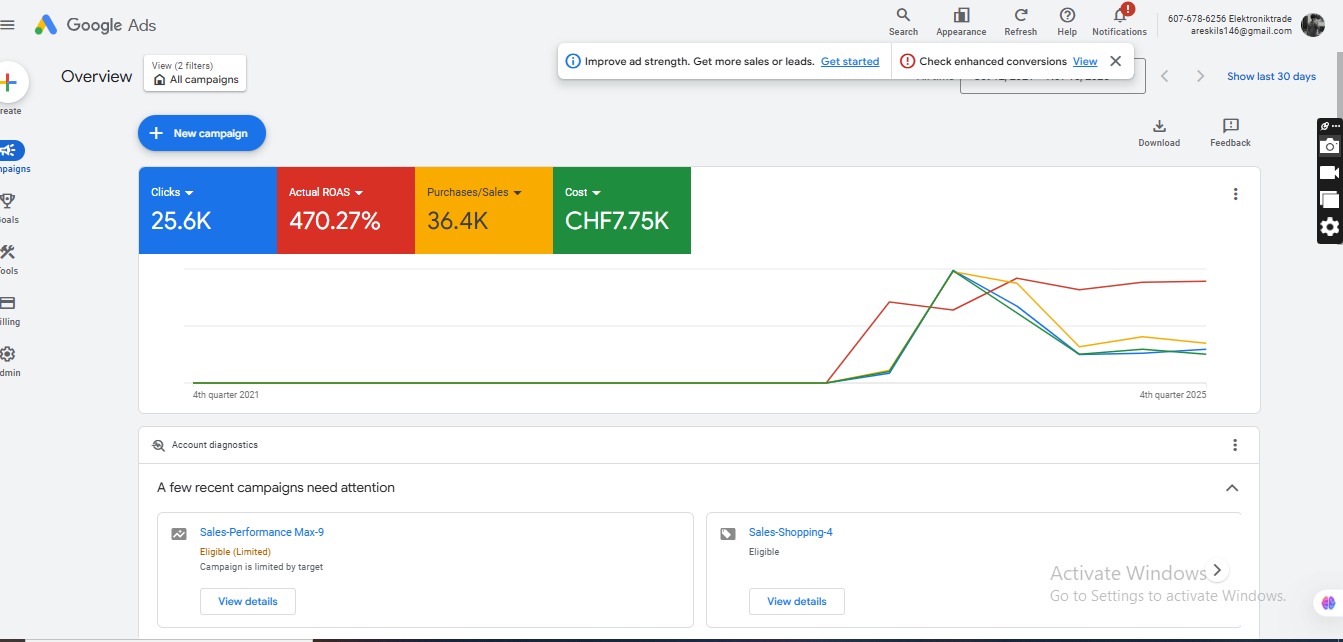Screen dimensions: 1343x642
Task: Collapse the campaigns need attention section
Action: [1232, 488]
